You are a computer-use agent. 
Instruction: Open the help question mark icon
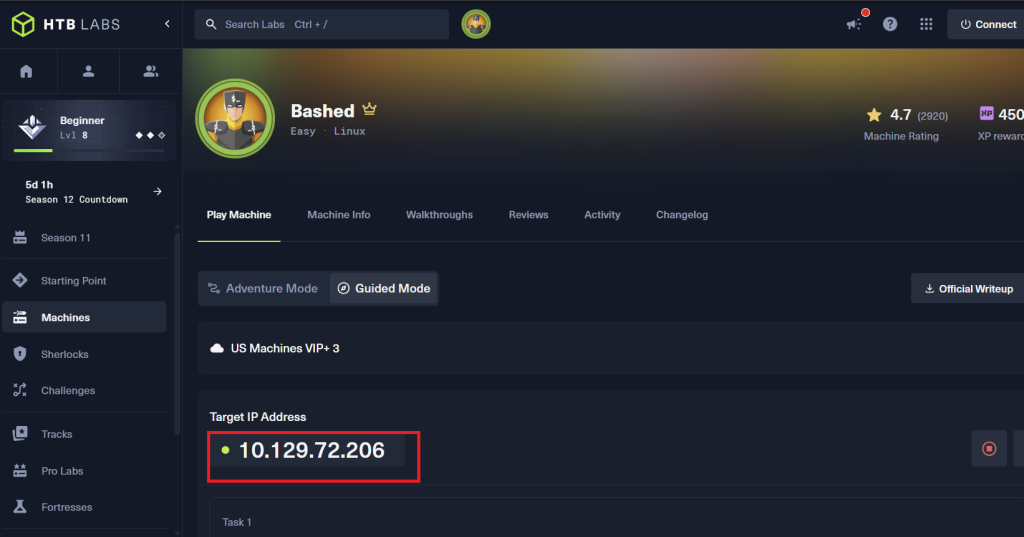(x=890, y=24)
